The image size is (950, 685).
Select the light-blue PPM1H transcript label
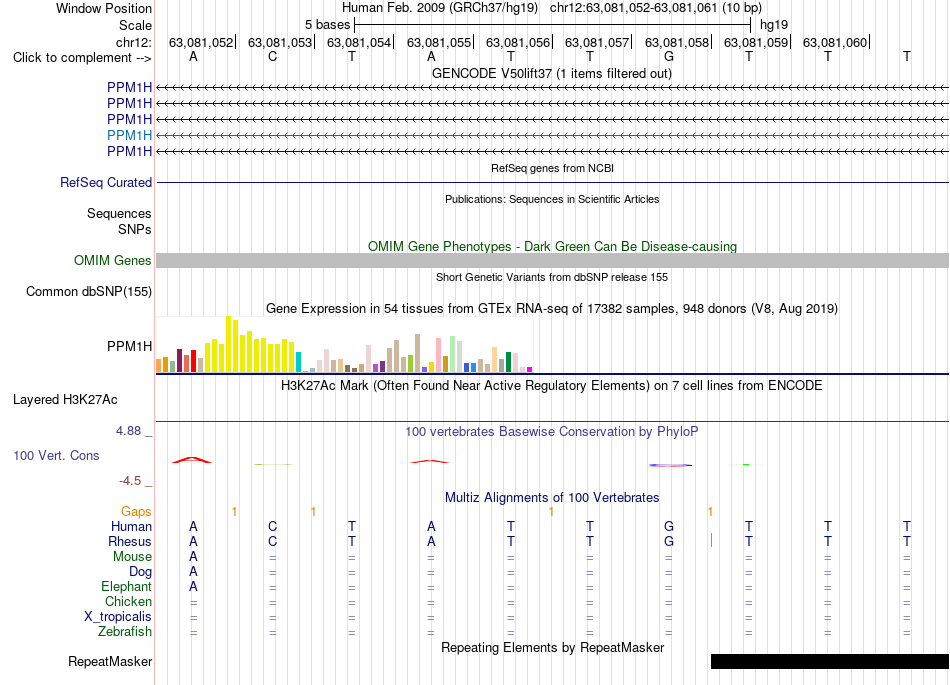(x=130, y=135)
